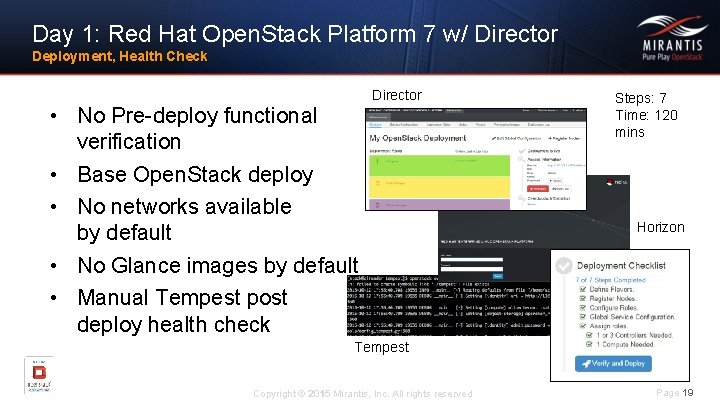Open the Service Configuration tab in Director
720x405 pixels.
[x=404, y=124]
